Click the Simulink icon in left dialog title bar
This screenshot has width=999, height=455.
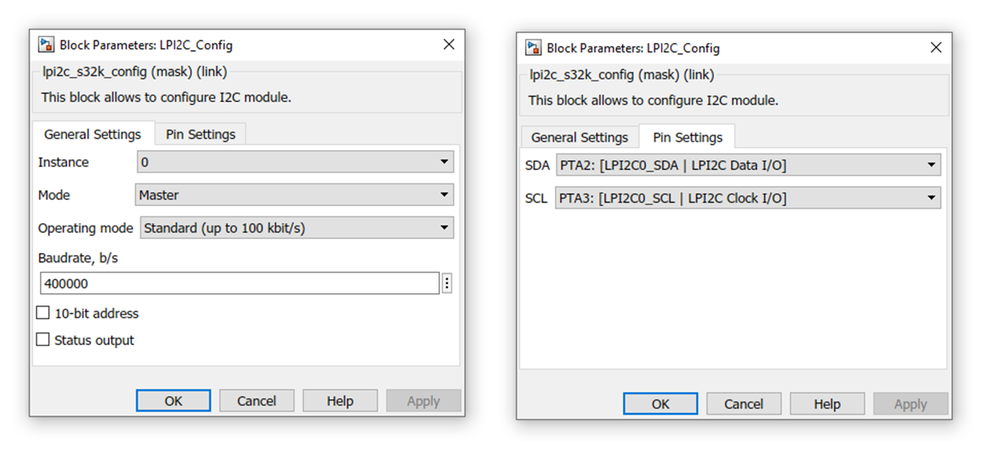click(x=46, y=45)
